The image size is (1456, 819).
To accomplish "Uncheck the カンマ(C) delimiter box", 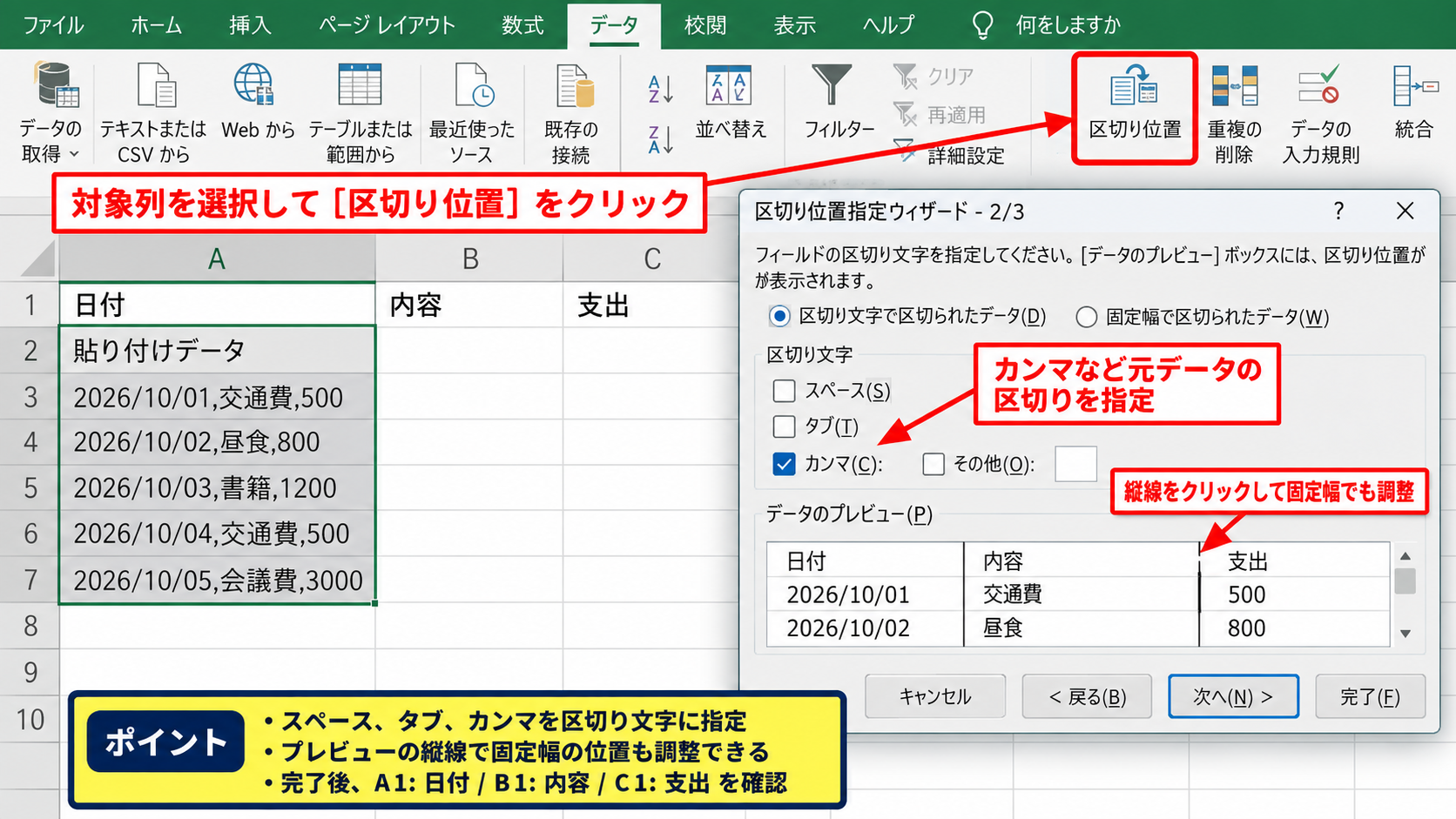I will [x=784, y=464].
